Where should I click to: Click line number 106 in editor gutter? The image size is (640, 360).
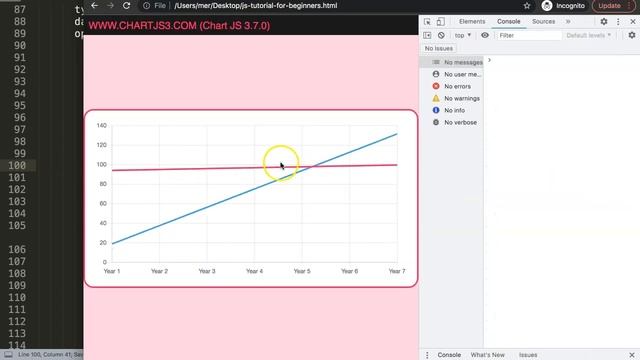[17, 249]
